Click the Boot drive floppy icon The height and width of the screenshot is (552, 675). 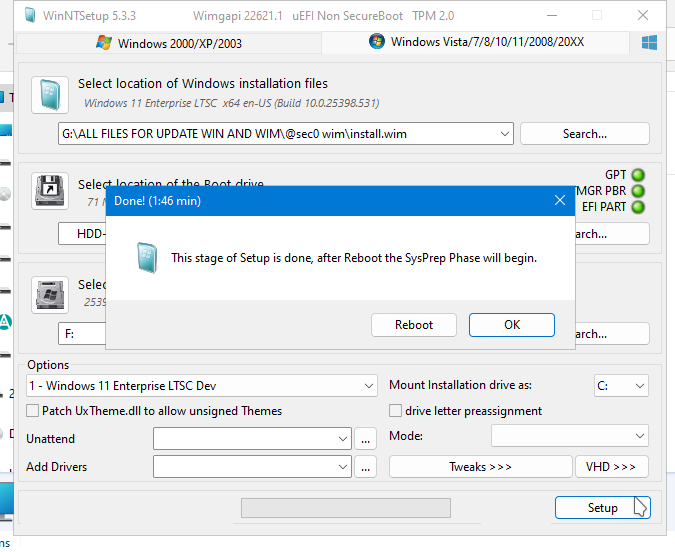(x=50, y=191)
